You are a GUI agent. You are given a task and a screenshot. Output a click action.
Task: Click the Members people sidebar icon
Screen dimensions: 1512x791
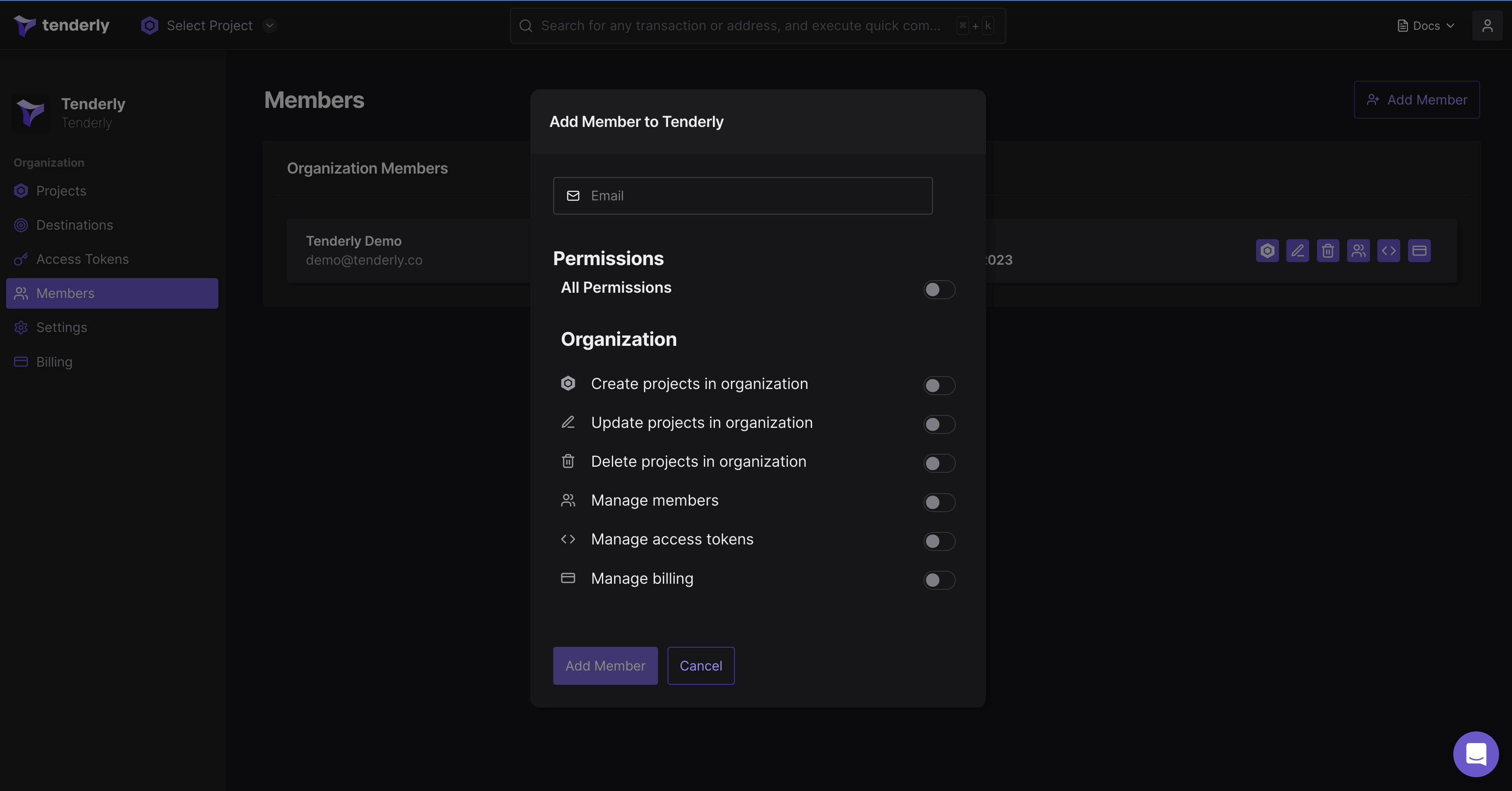click(21, 293)
